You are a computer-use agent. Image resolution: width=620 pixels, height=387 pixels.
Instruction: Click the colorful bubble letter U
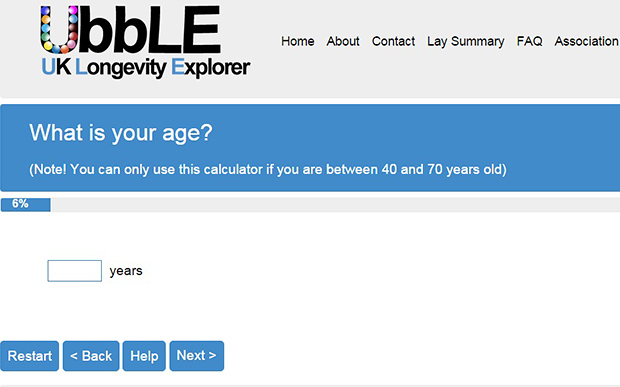(59, 30)
